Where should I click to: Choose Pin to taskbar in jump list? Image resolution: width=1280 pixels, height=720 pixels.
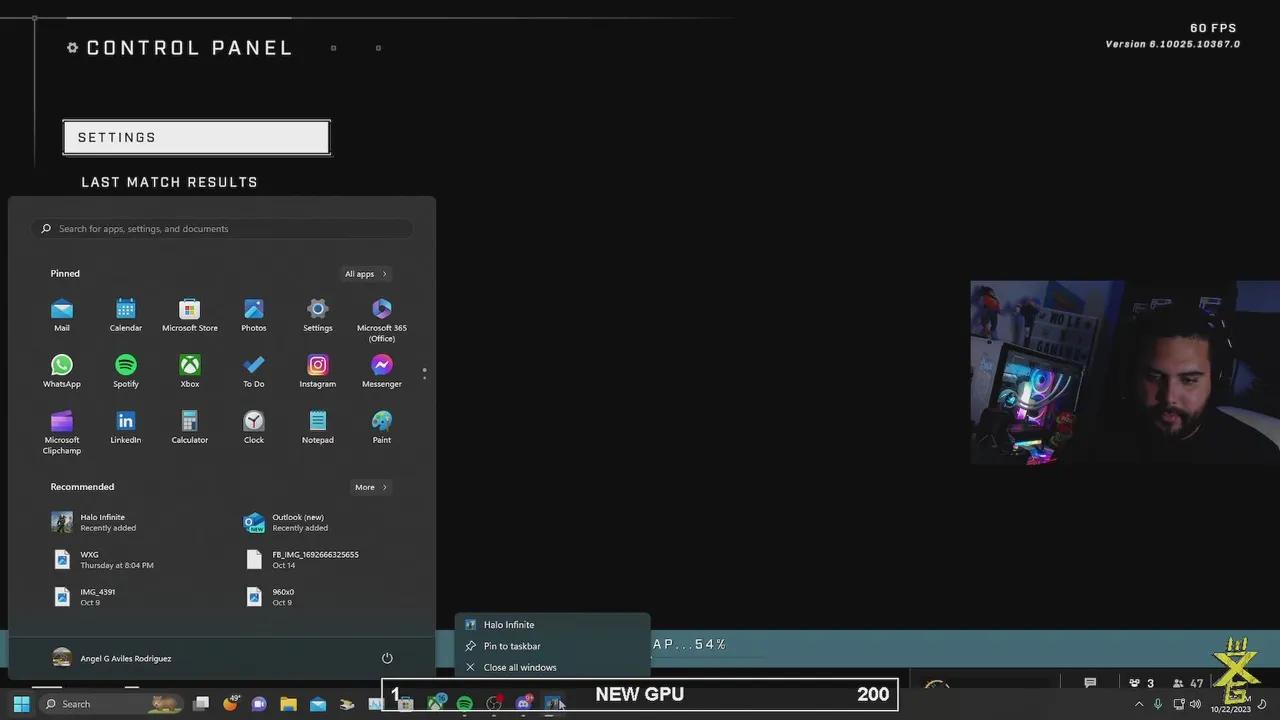[552, 646]
